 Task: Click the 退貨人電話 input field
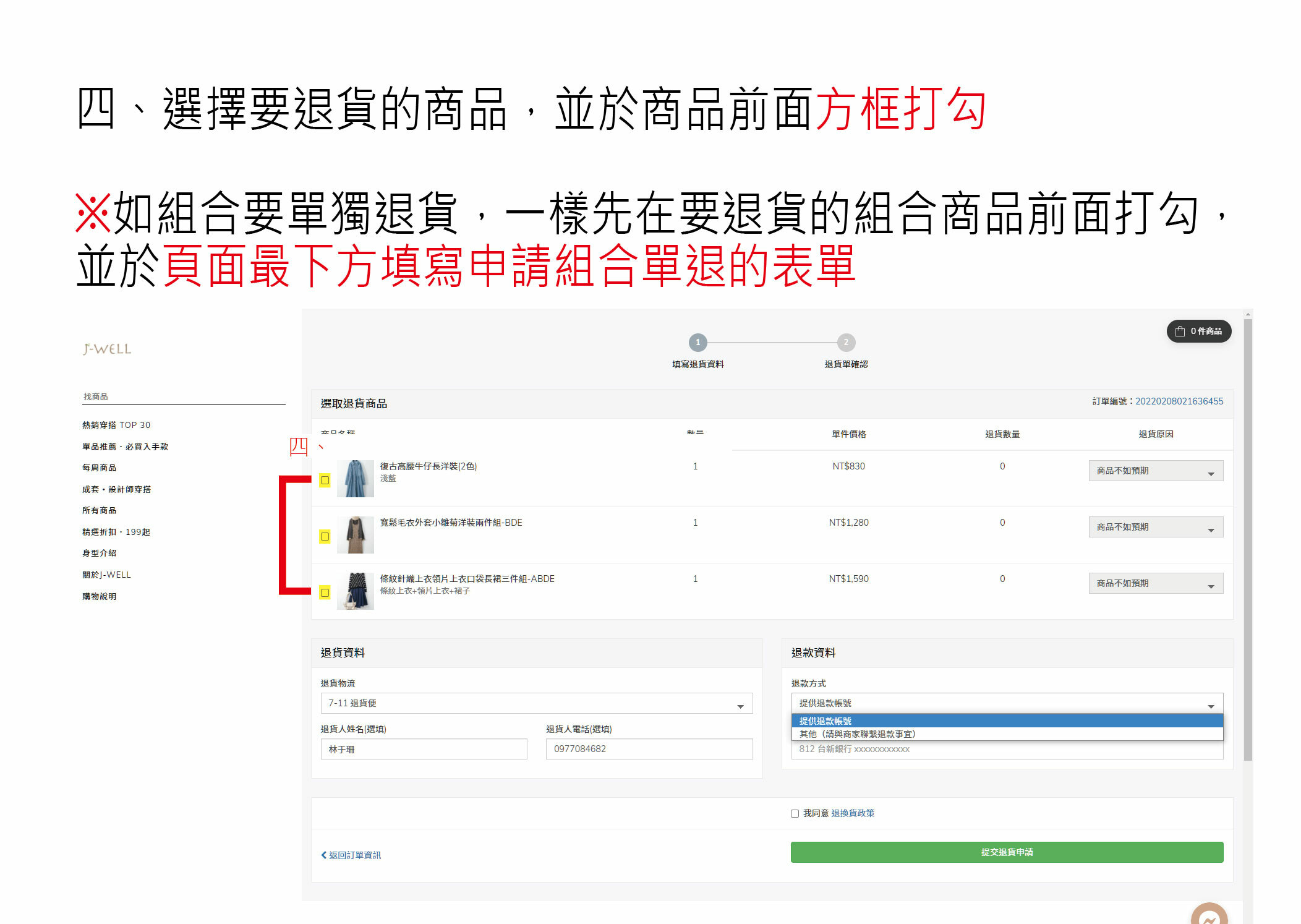click(x=649, y=749)
